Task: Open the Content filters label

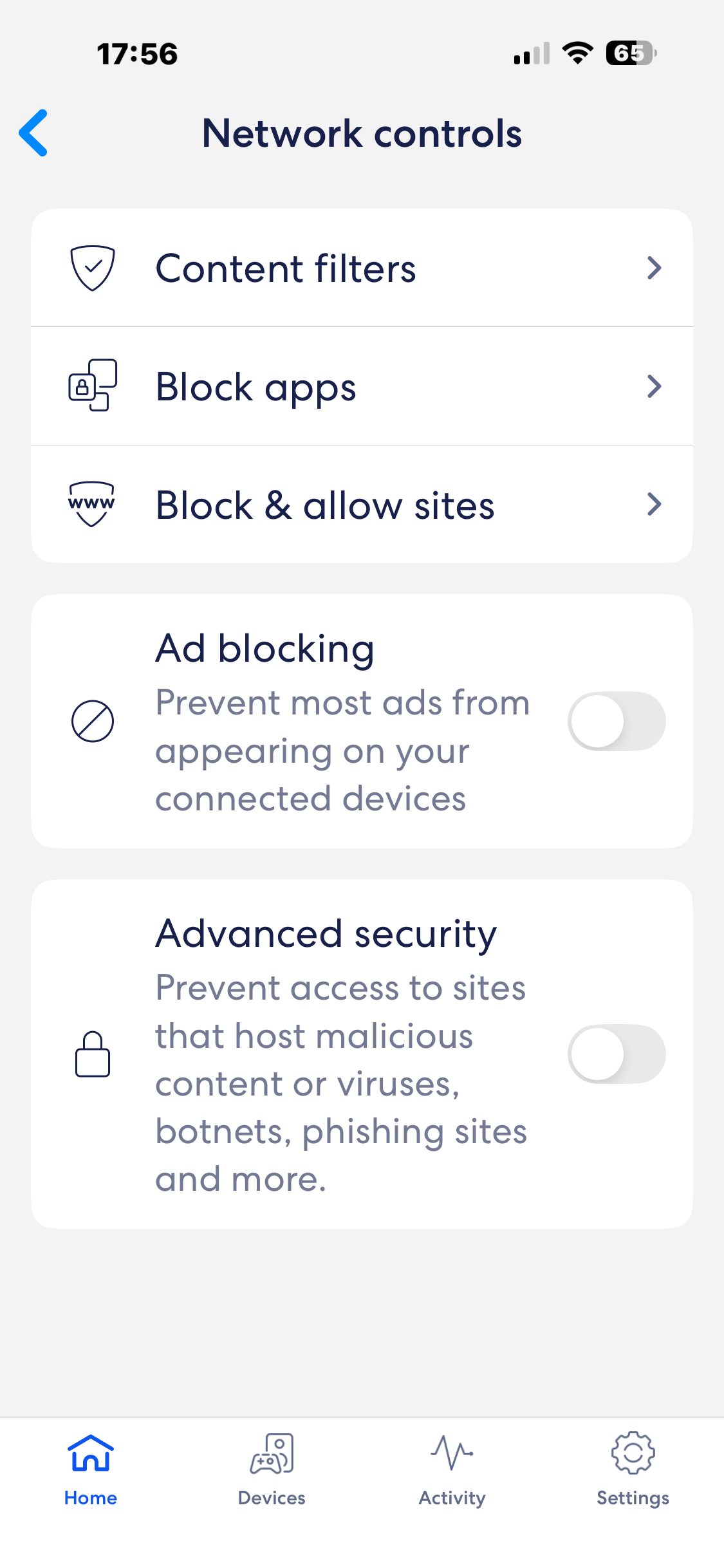Action: tap(286, 268)
